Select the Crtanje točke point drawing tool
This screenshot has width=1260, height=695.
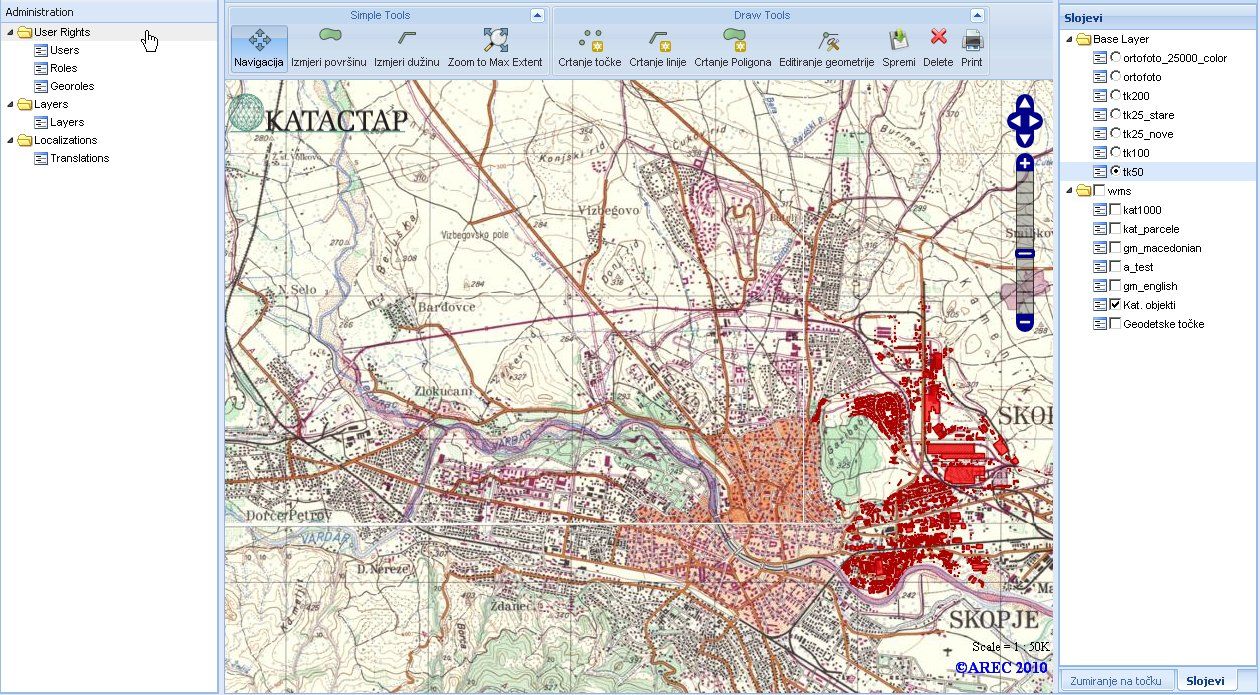[x=590, y=40]
